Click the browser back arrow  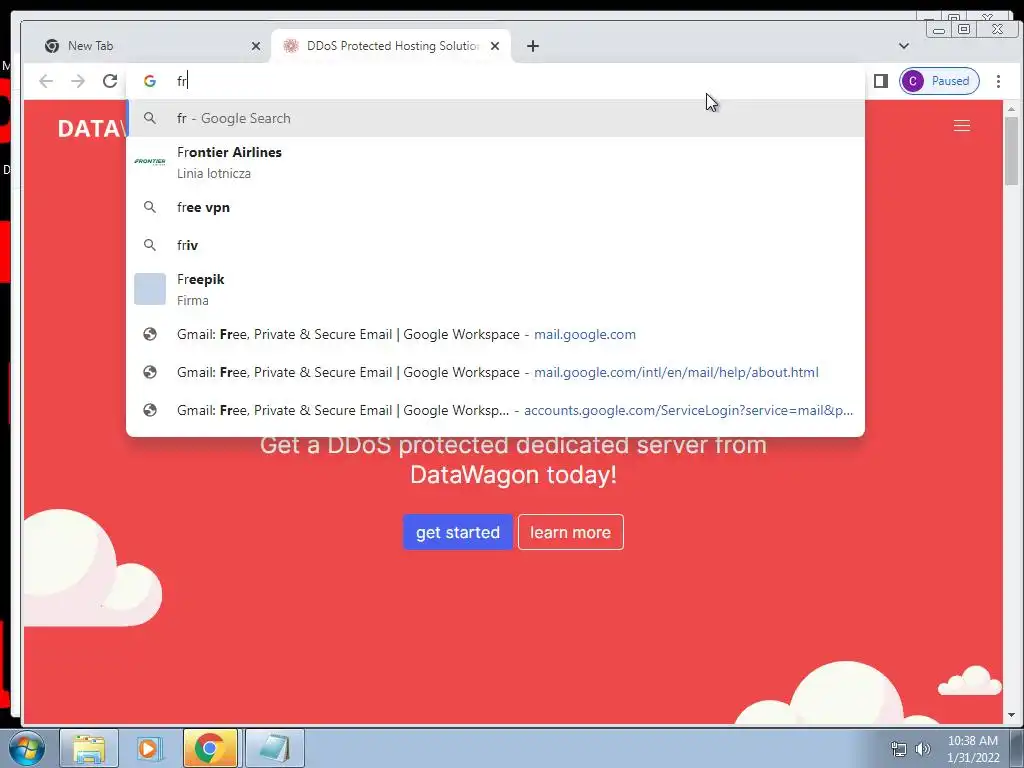pyautogui.click(x=46, y=81)
